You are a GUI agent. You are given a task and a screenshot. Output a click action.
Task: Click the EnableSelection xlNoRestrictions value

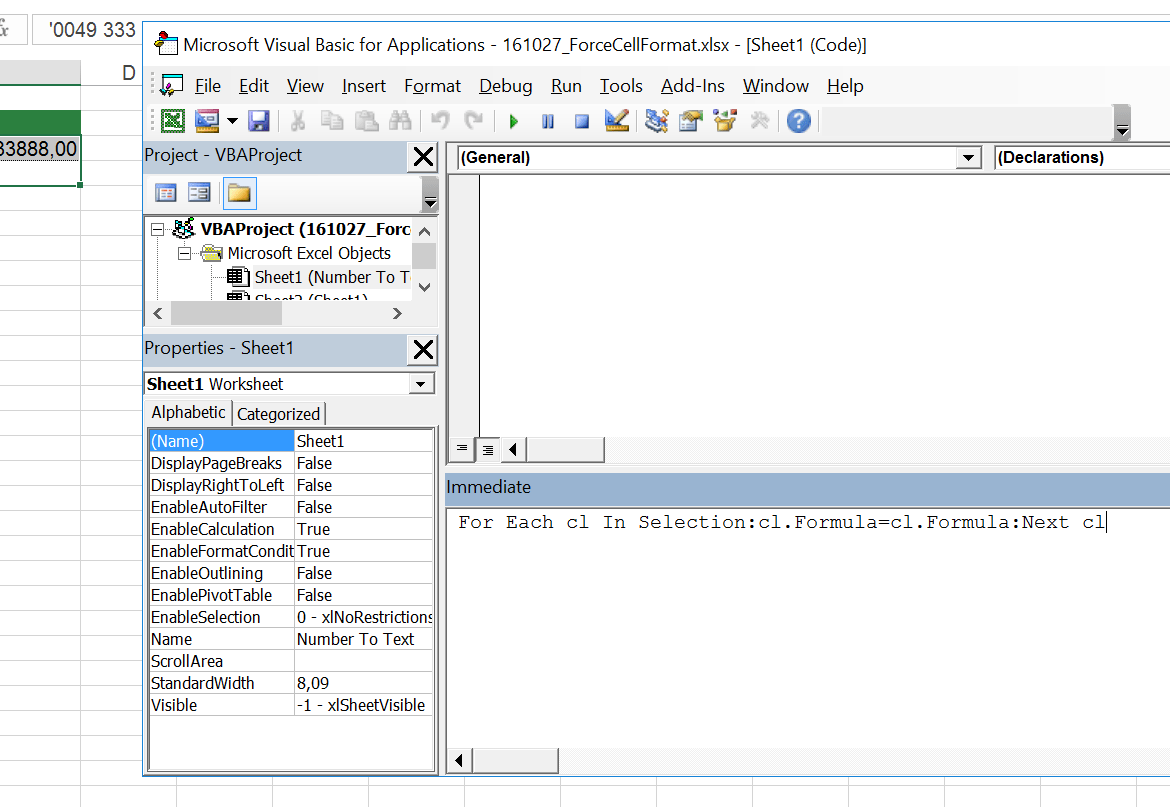click(x=363, y=618)
